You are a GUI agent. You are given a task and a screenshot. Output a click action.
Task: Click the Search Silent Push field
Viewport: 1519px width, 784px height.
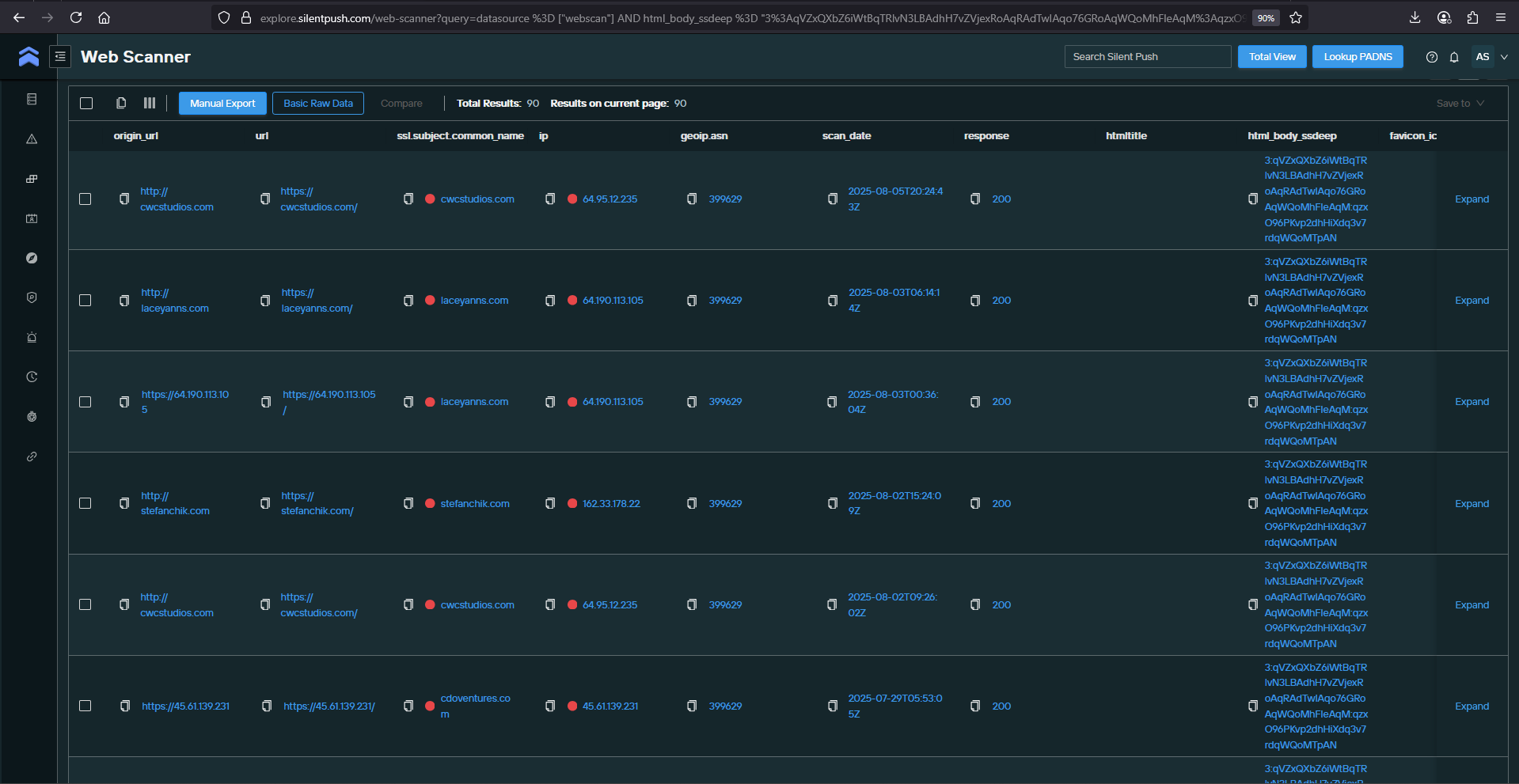point(1147,57)
